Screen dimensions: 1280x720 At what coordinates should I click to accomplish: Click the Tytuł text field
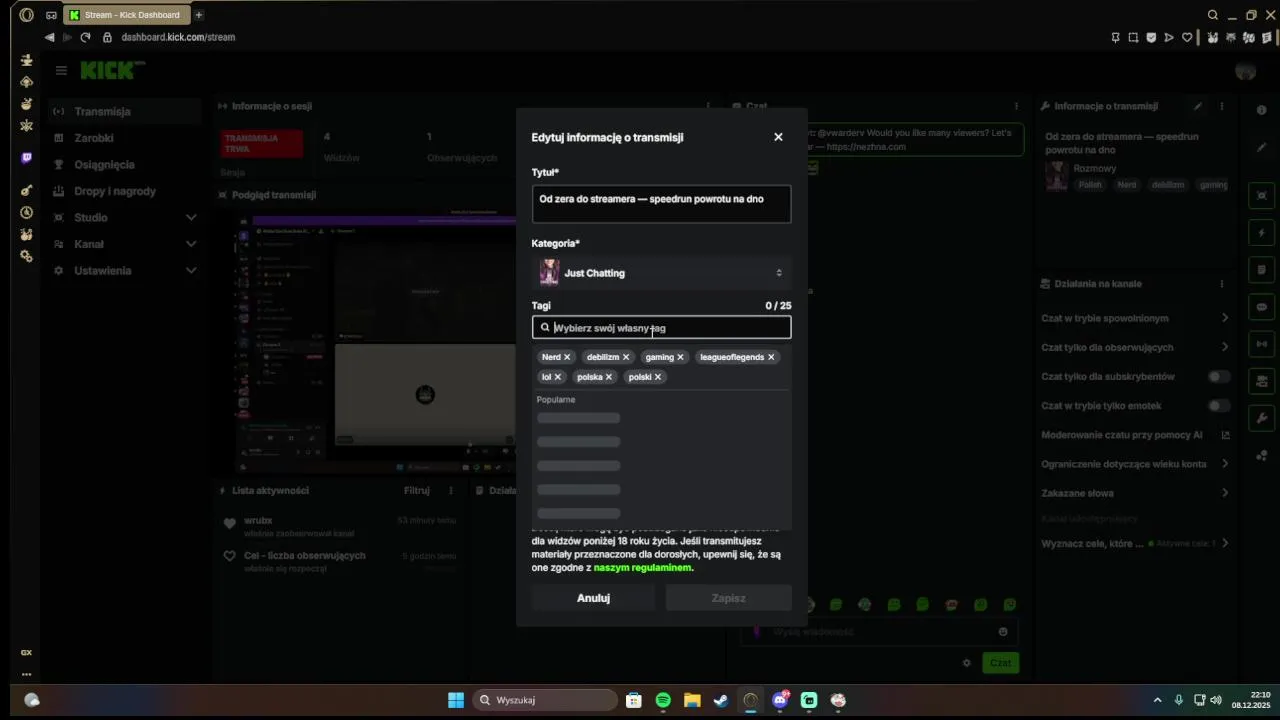tap(661, 204)
